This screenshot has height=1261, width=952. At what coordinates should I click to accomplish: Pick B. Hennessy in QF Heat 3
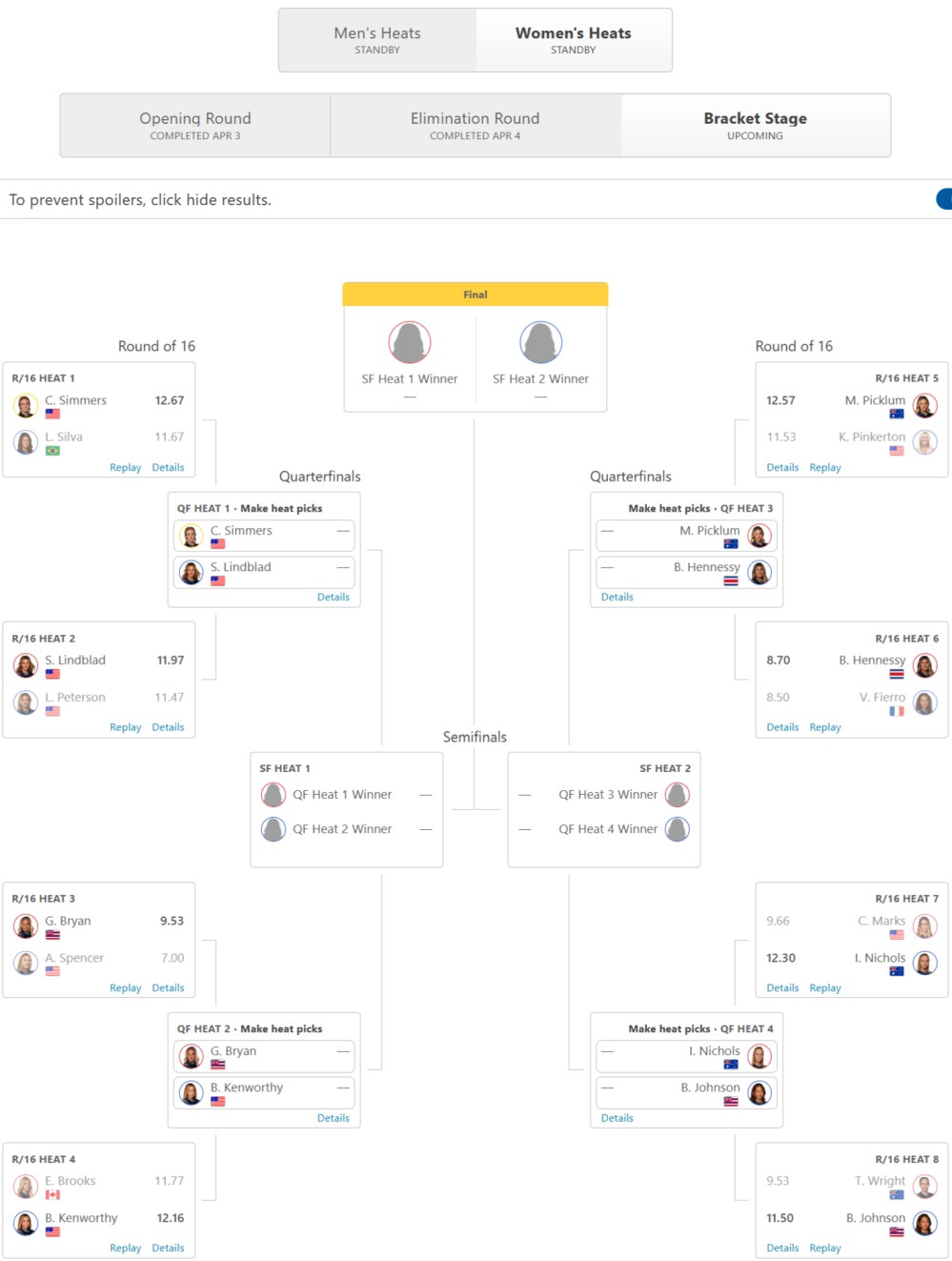click(x=687, y=572)
